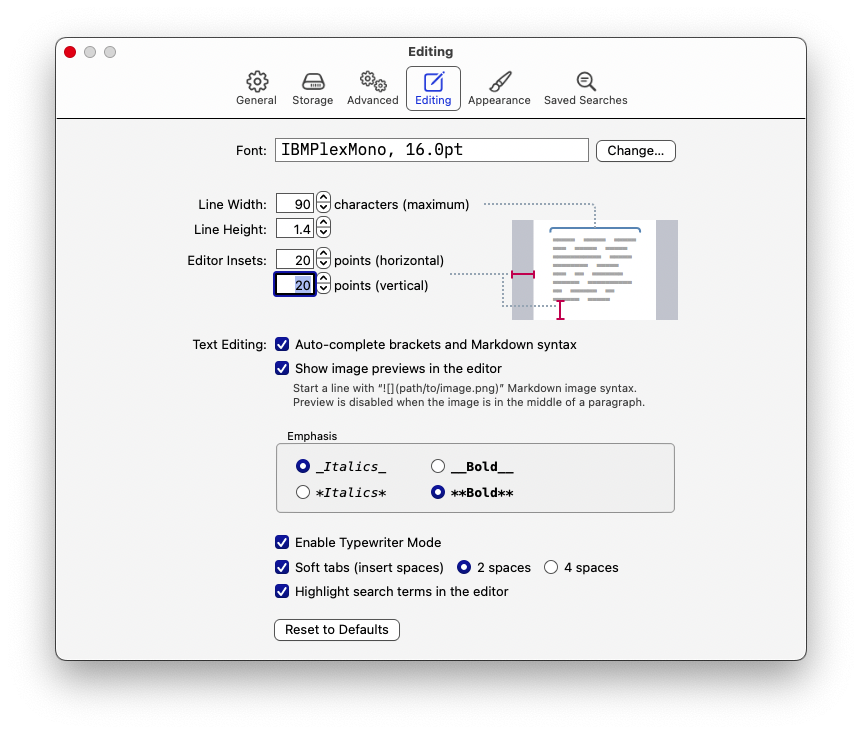Click the vertical Editor Insets stepper
The image size is (862, 734).
click(323, 285)
